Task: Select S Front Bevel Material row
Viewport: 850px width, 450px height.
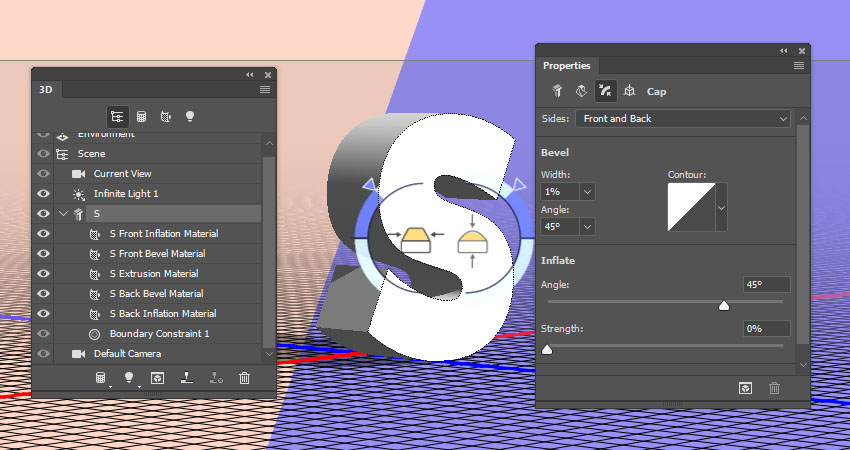Action: point(158,254)
